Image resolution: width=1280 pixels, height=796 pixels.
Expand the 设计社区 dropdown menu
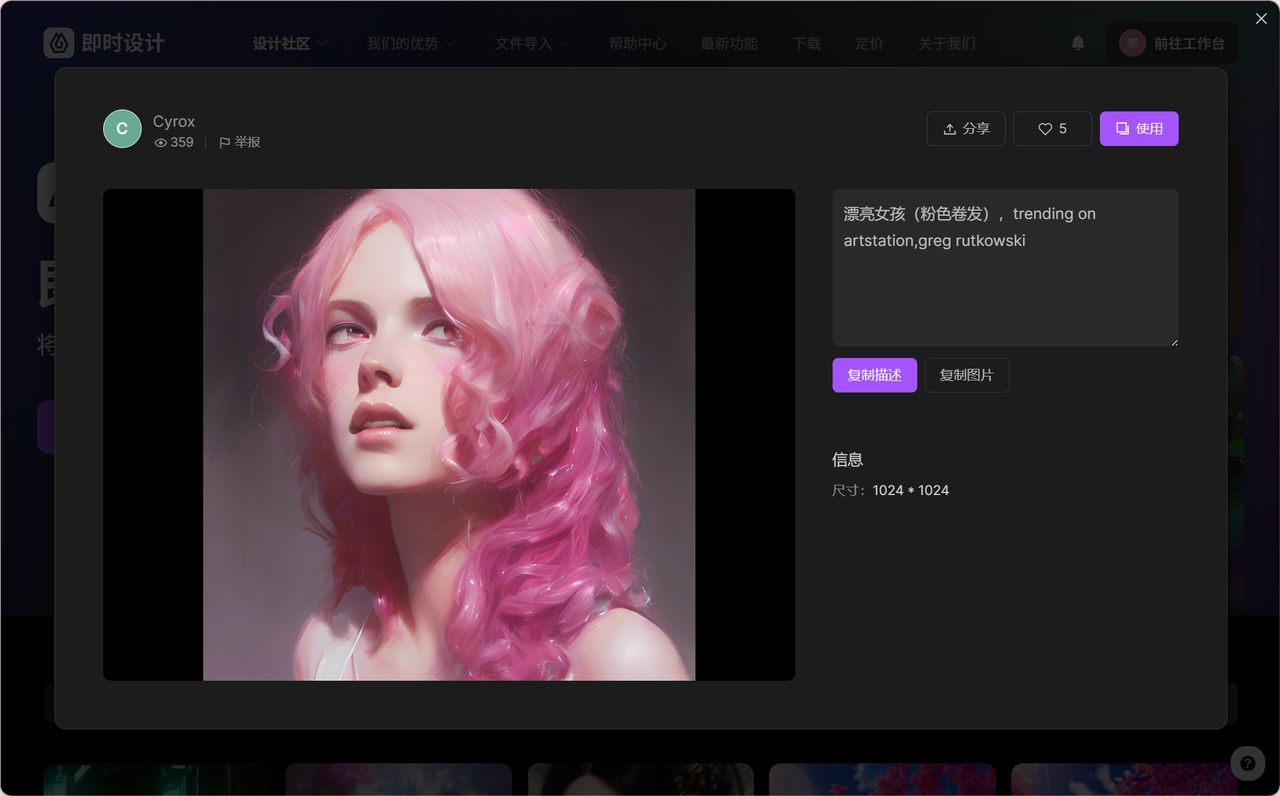coord(291,44)
